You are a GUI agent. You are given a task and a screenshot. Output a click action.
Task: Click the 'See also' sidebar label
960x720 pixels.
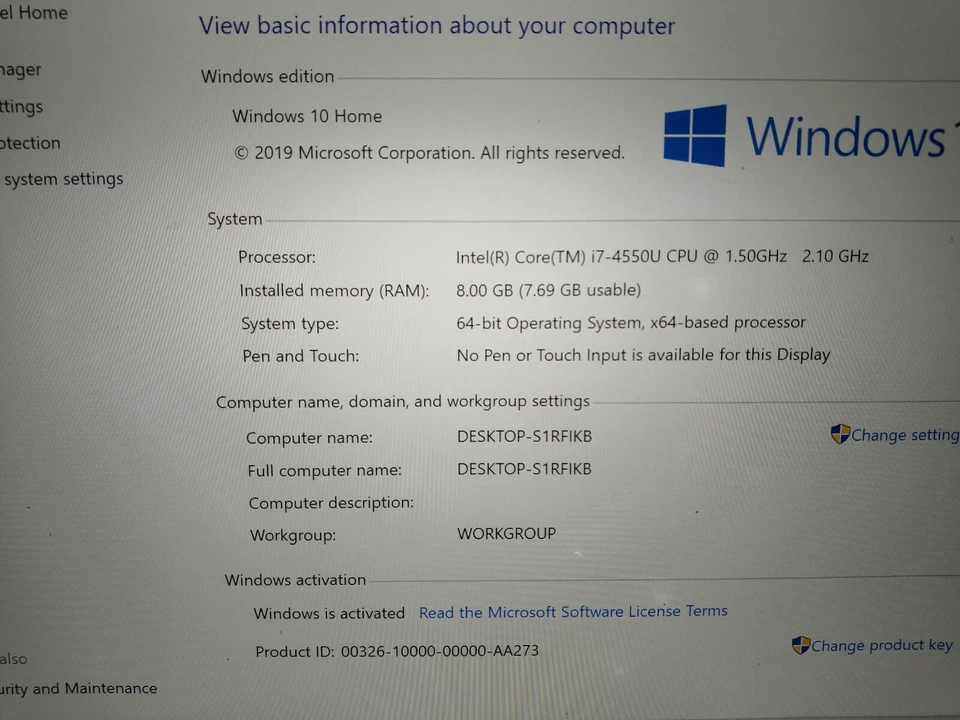(13, 659)
